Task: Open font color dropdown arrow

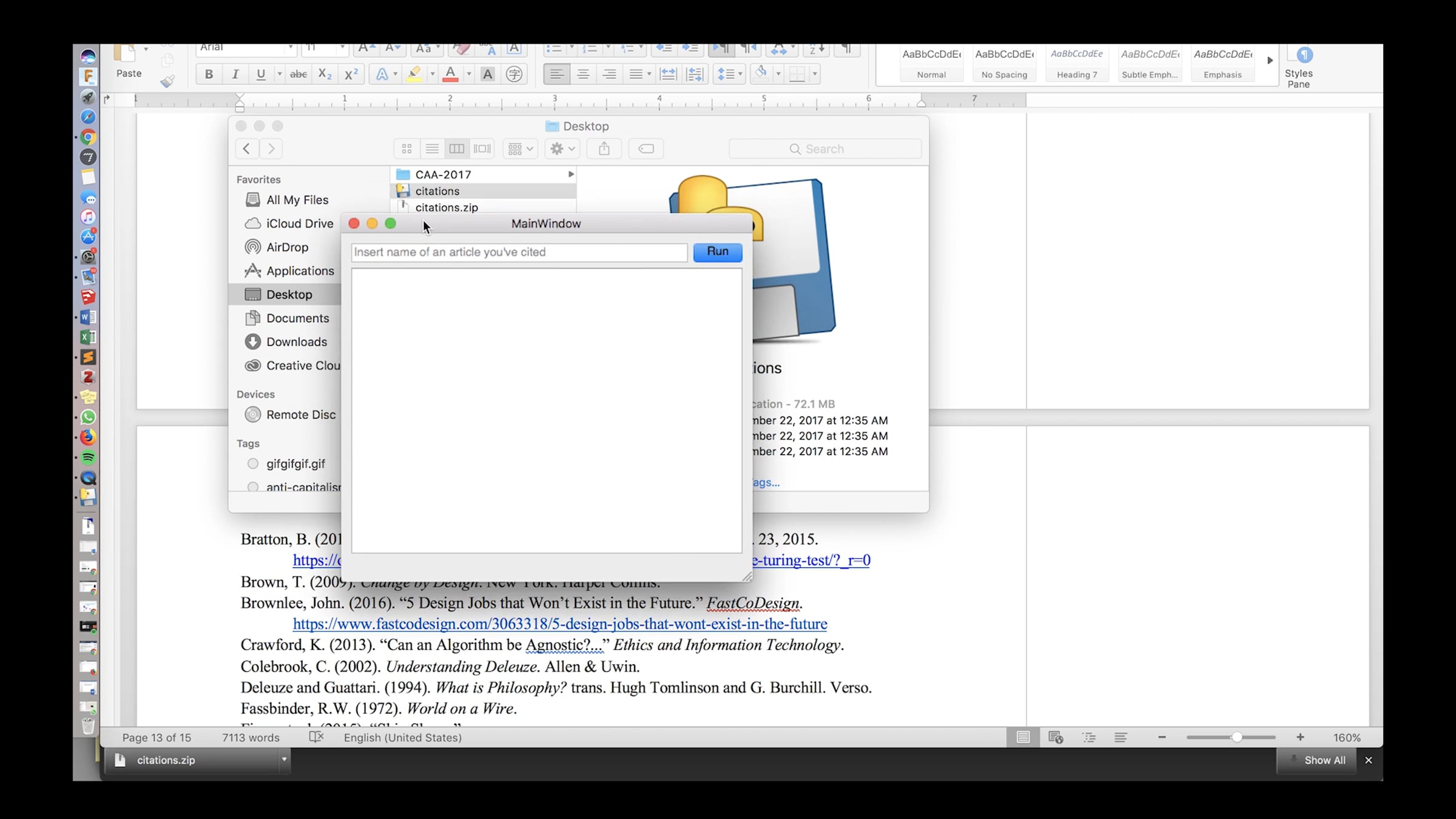Action: pyautogui.click(x=469, y=74)
